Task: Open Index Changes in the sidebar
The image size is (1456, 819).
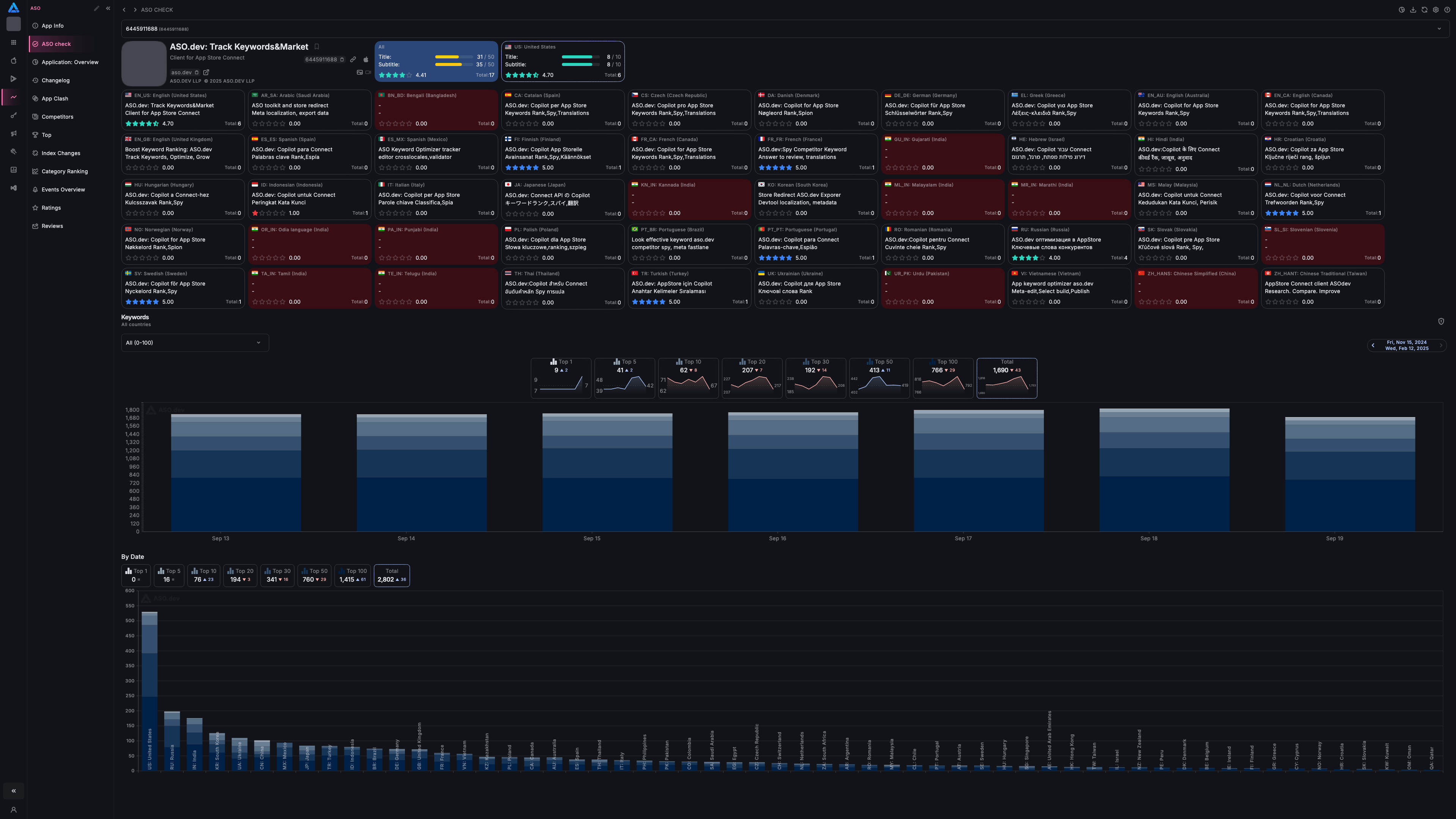Action: click(71, 153)
